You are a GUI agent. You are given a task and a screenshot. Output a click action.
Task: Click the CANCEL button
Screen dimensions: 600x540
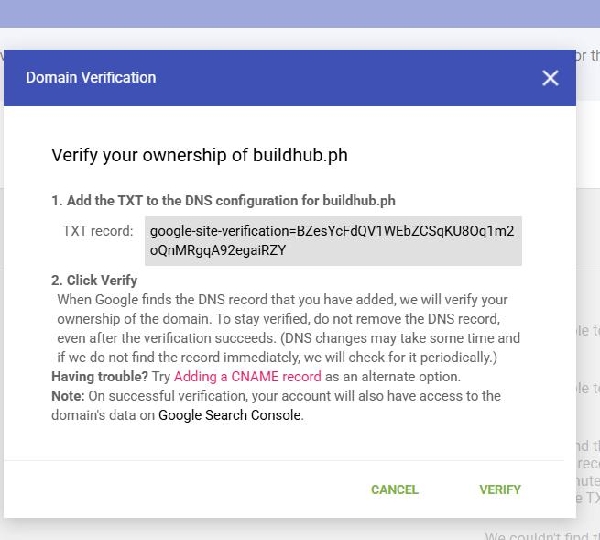[394, 490]
